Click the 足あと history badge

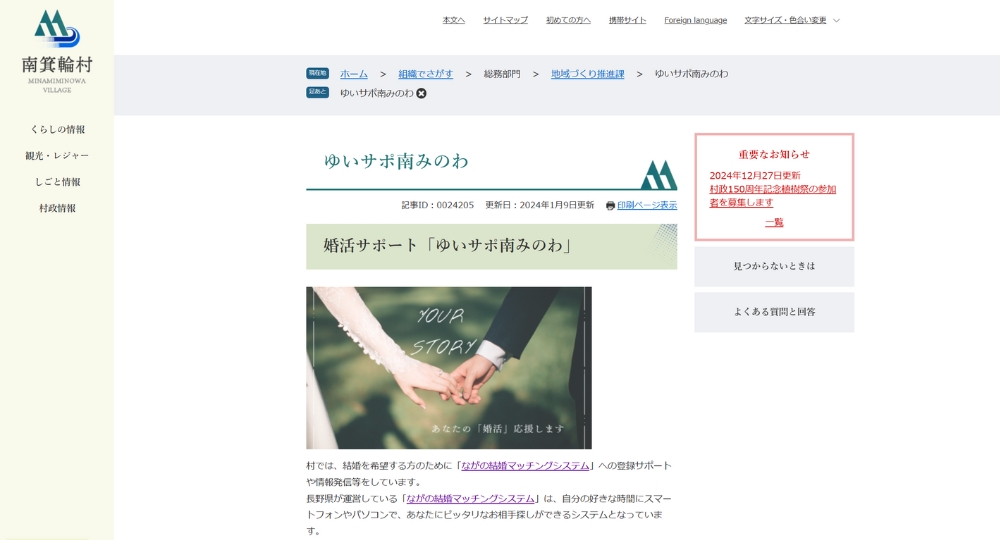(x=318, y=92)
